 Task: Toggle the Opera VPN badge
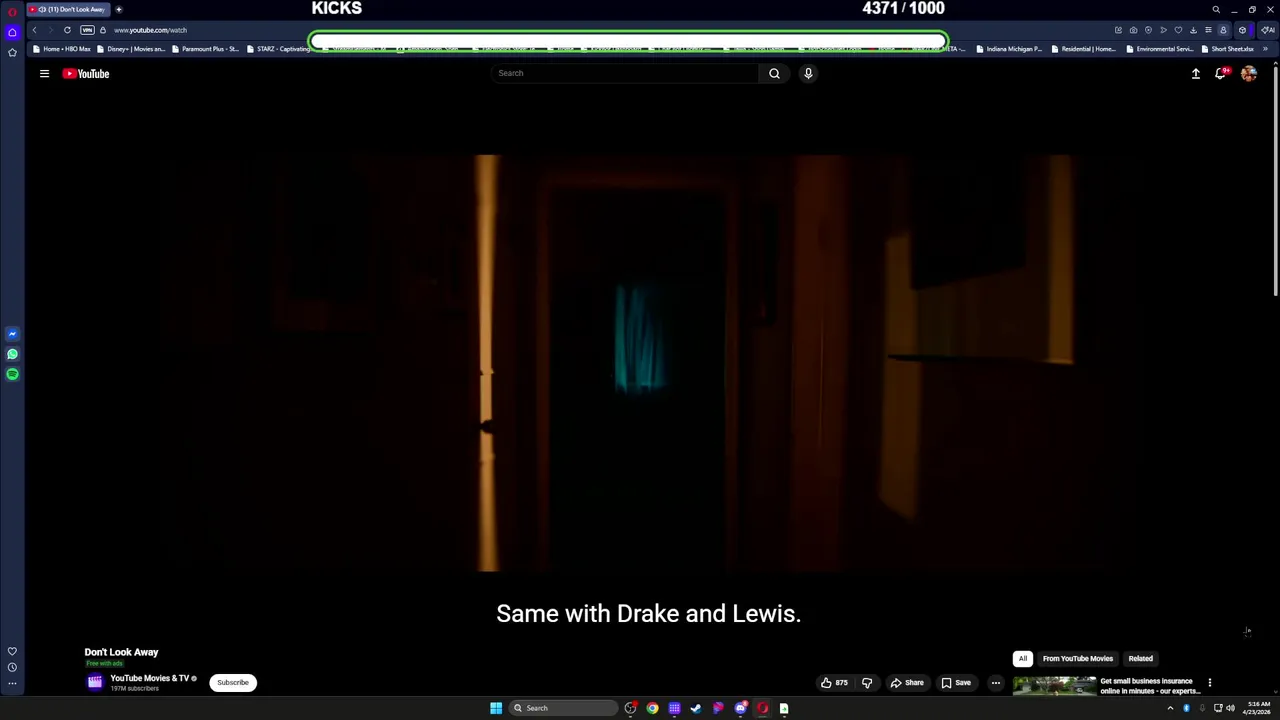(x=87, y=30)
